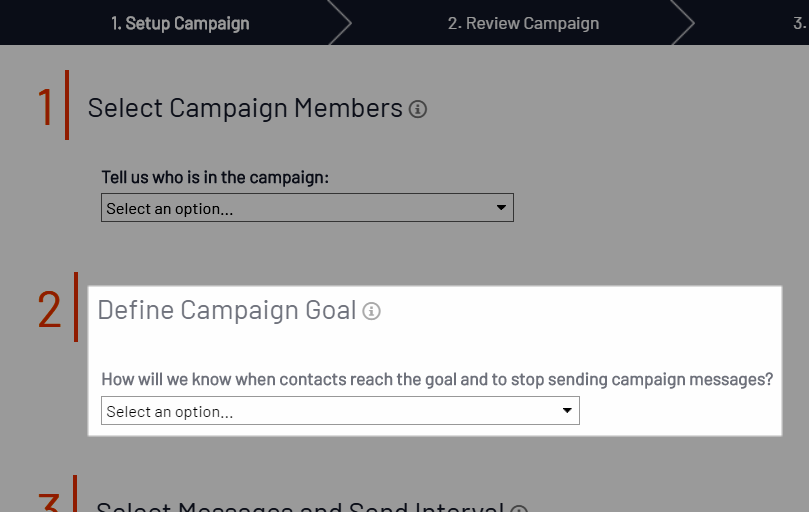
Task: Click the Select Messages and Send Interval heading
Action: (x=300, y=507)
